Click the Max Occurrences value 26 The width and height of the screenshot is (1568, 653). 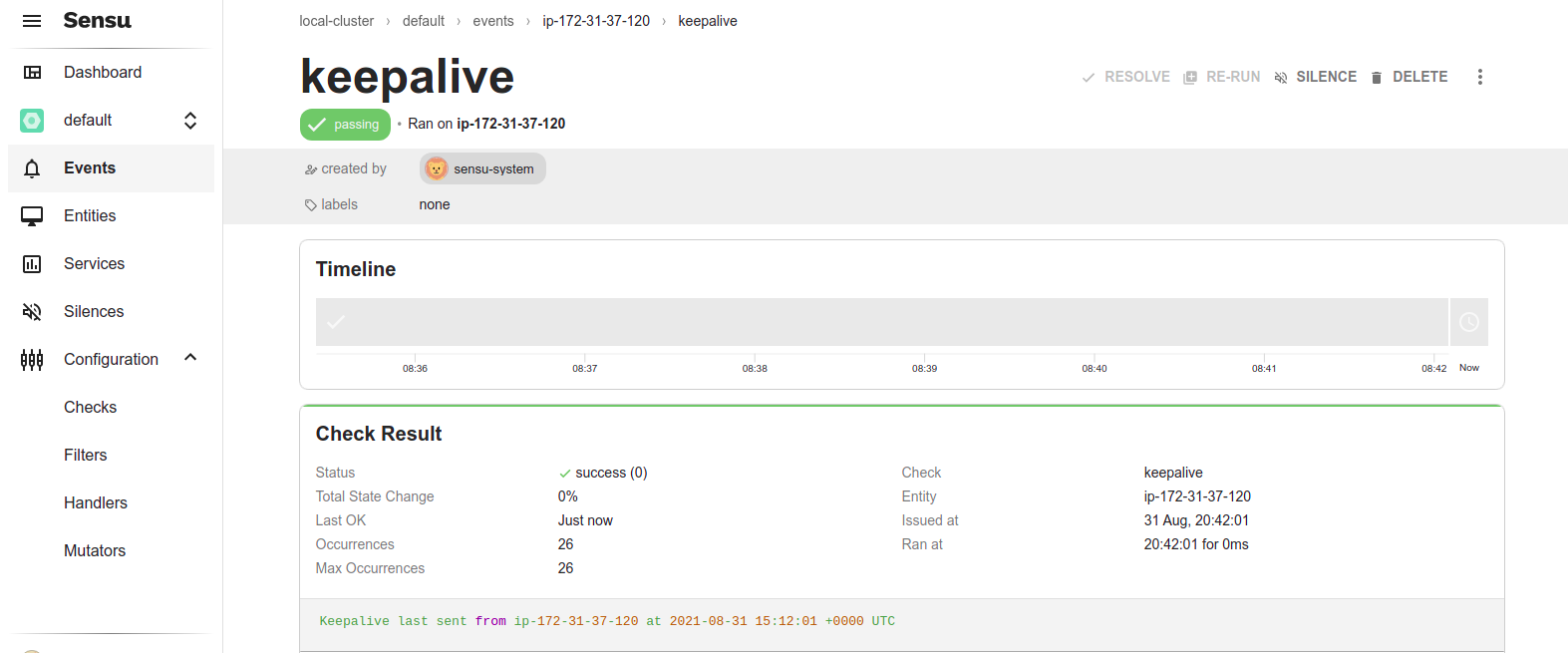click(566, 568)
